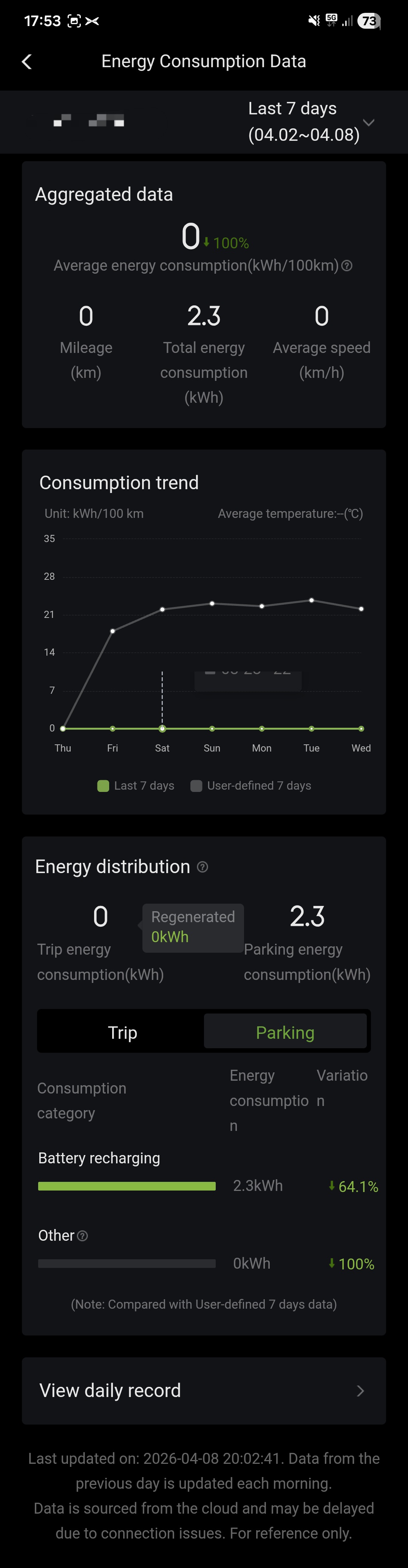Tap the battery level indicator
This screenshot has width=408, height=1568.
tap(369, 21)
